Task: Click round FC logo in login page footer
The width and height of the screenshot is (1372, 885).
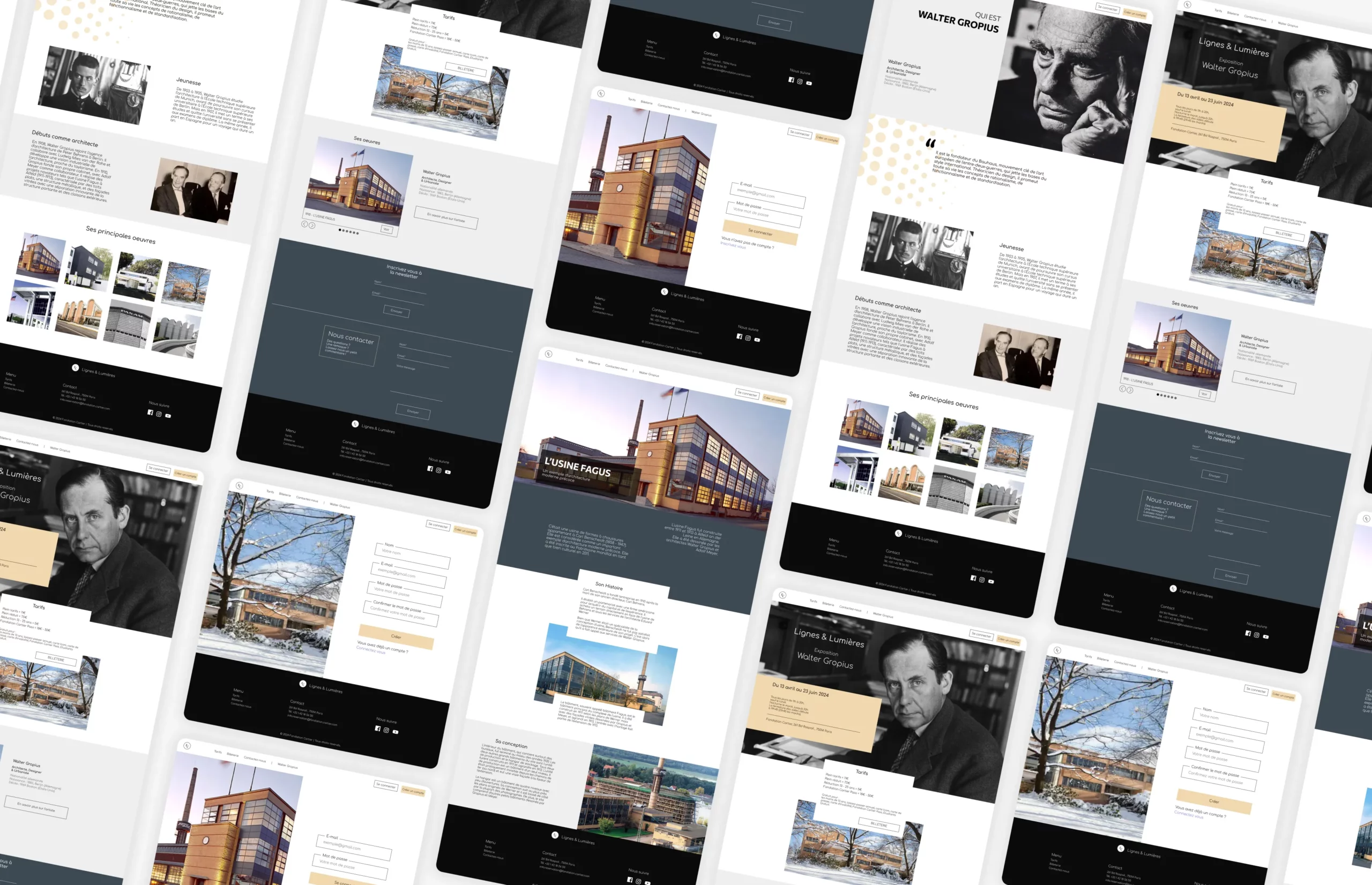Action: 664,292
